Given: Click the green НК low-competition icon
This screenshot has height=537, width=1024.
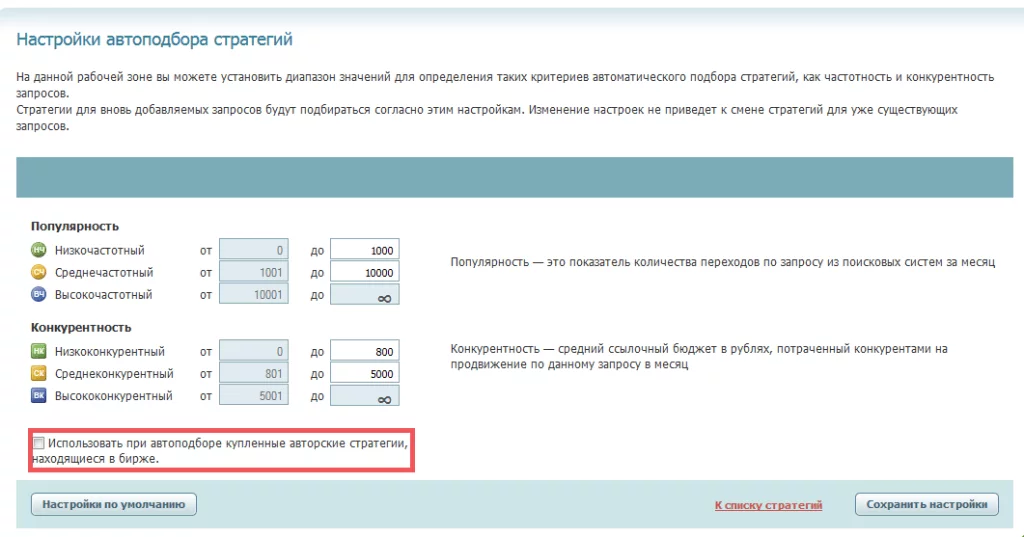Looking at the screenshot, I should [x=39, y=351].
